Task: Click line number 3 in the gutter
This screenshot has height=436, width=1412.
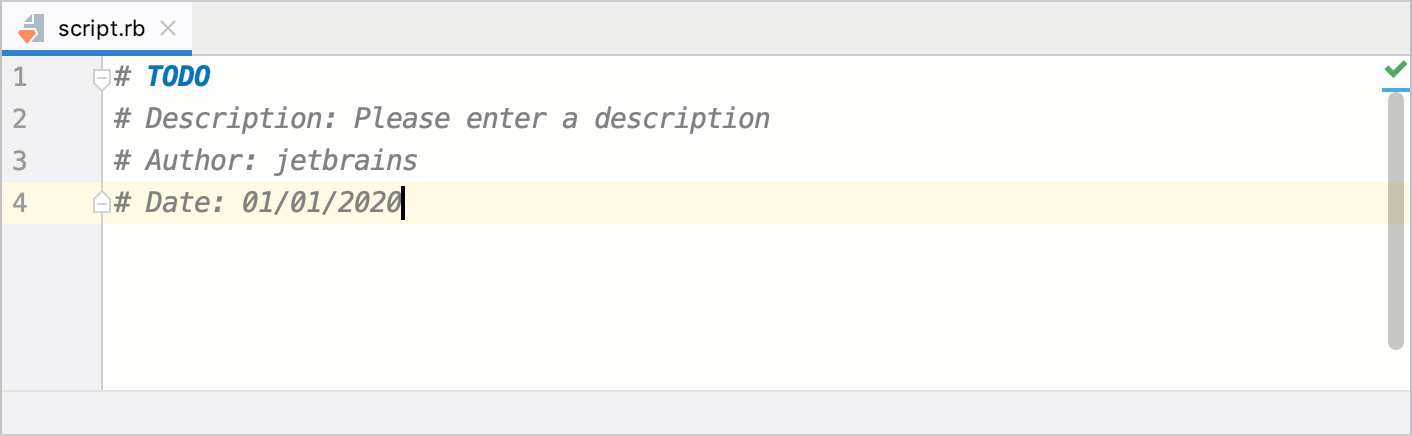Action: [x=20, y=161]
